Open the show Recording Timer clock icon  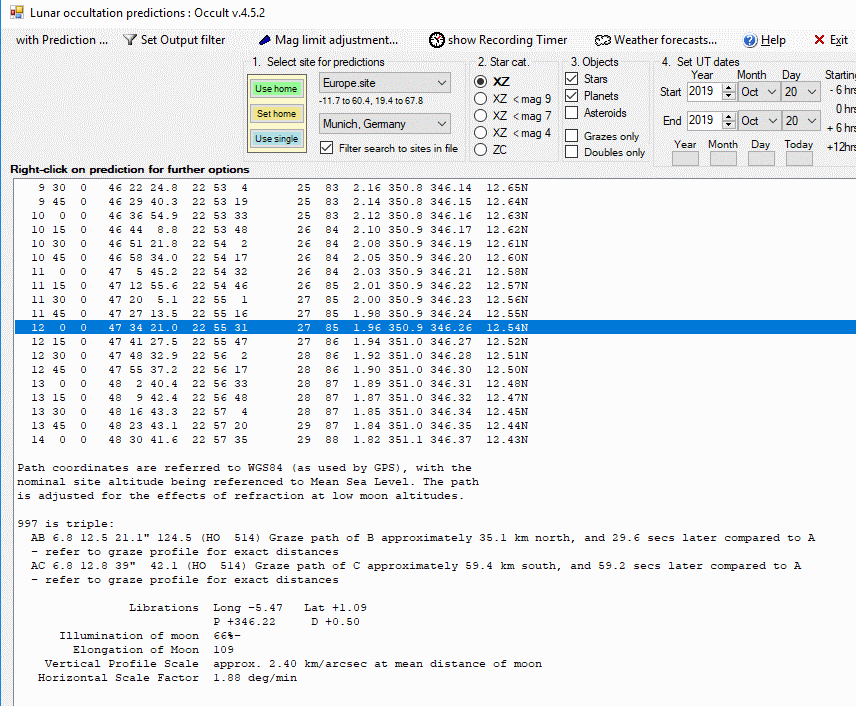437,40
